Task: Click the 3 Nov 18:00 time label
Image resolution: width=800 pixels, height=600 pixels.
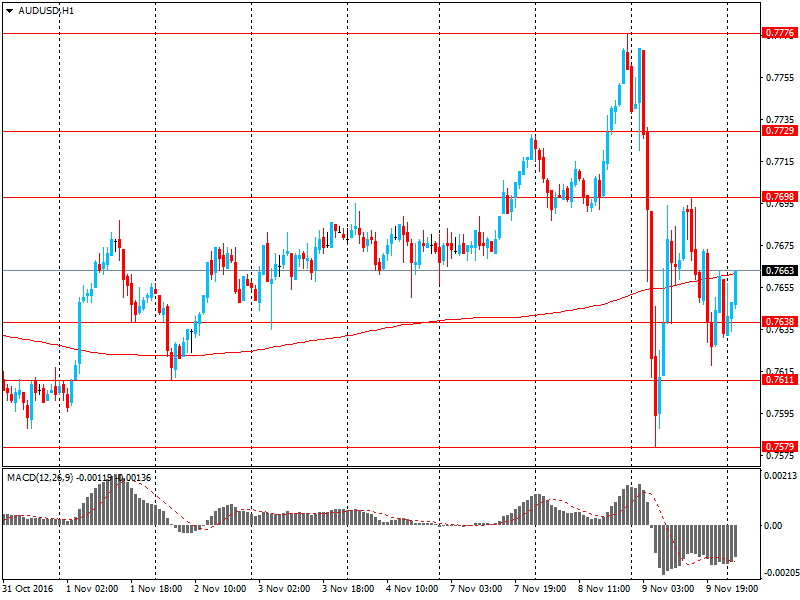Action: pos(349,589)
